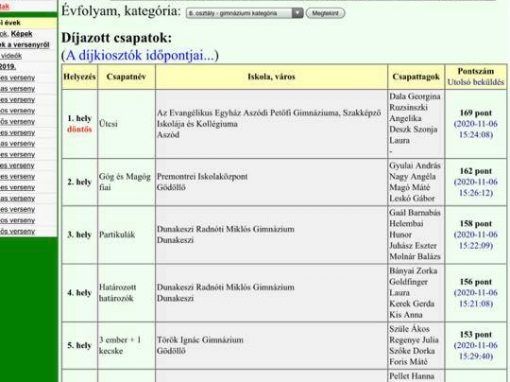Click the Megtekint button

pos(325,13)
